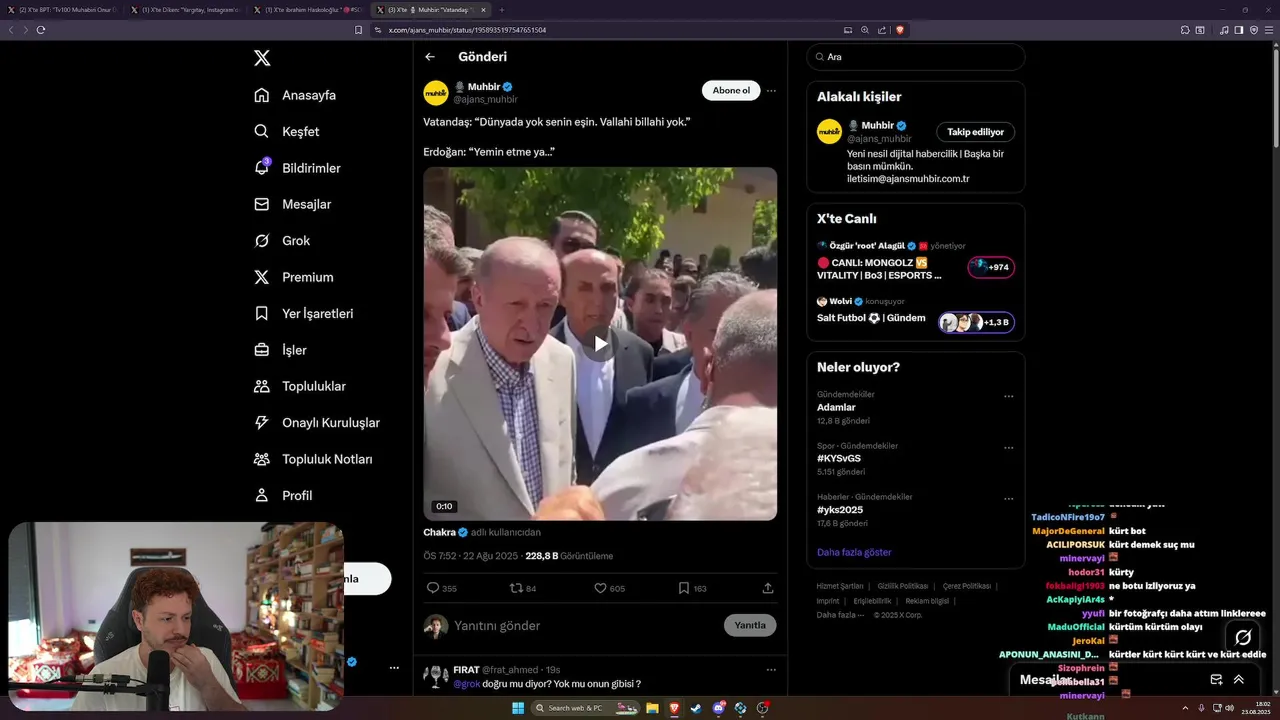Open more options for #yks2025 trend

point(1008,498)
